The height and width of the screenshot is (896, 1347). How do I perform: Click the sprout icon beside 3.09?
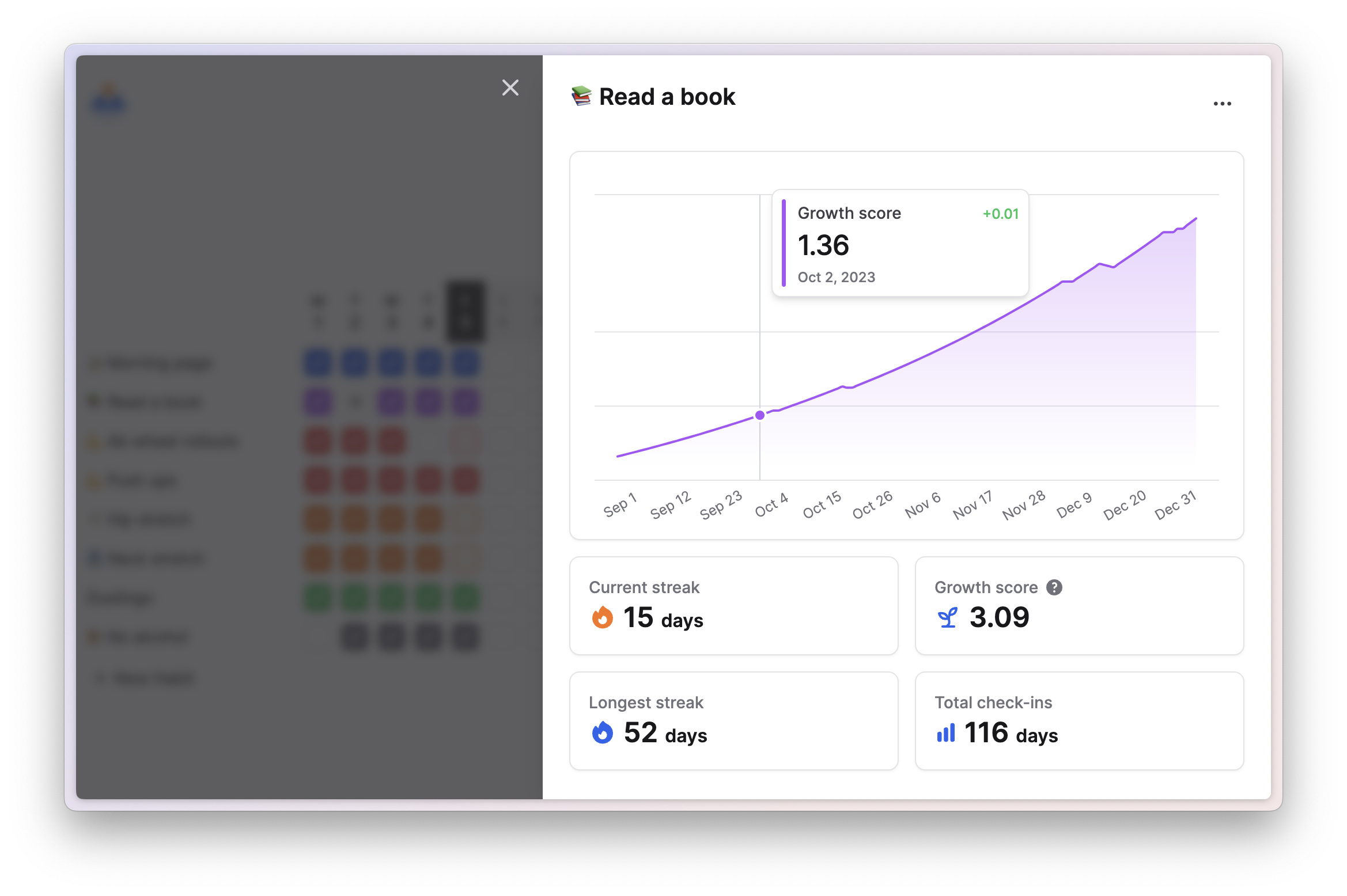pos(947,617)
